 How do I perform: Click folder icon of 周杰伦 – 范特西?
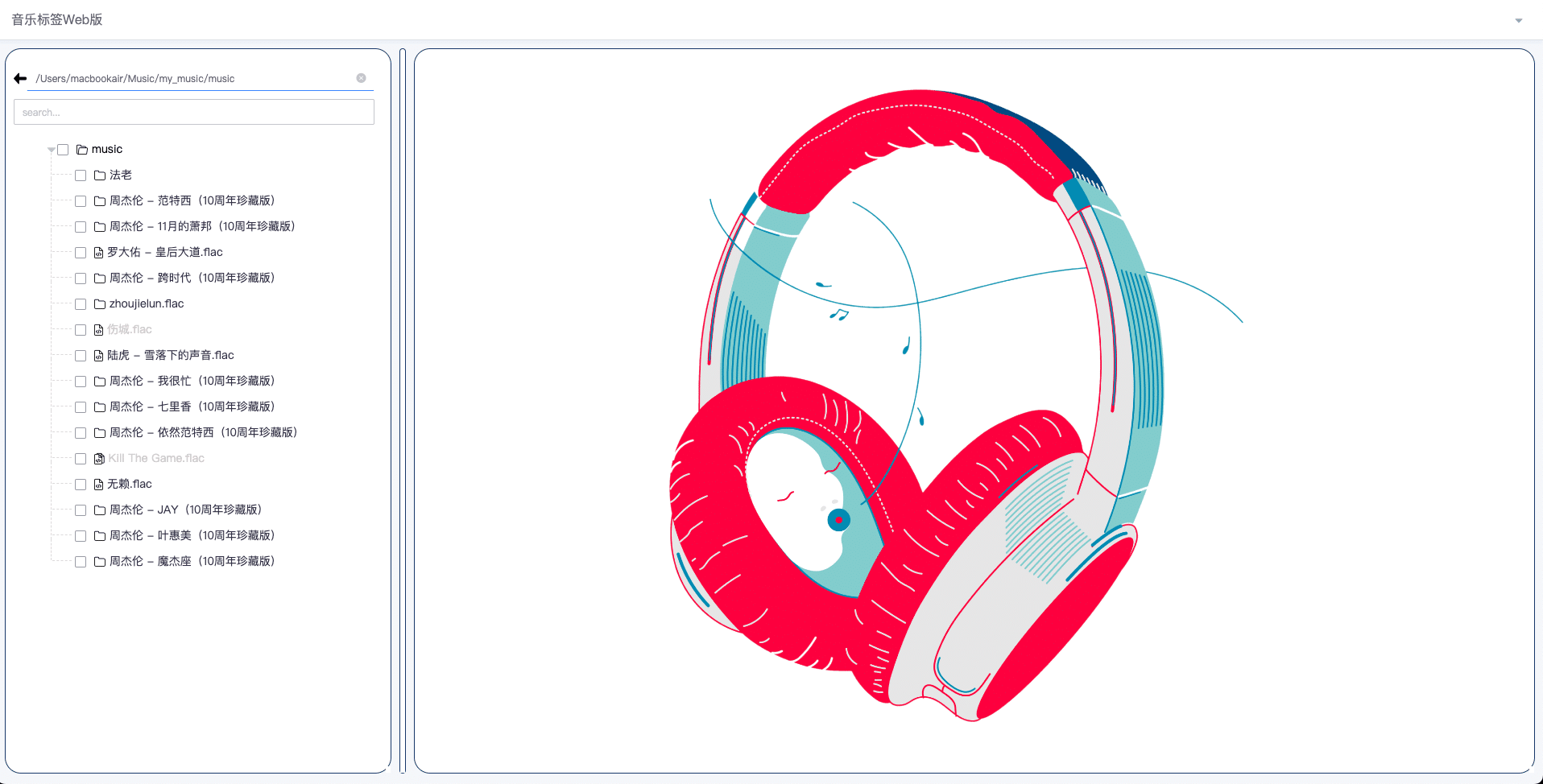pyautogui.click(x=100, y=200)
